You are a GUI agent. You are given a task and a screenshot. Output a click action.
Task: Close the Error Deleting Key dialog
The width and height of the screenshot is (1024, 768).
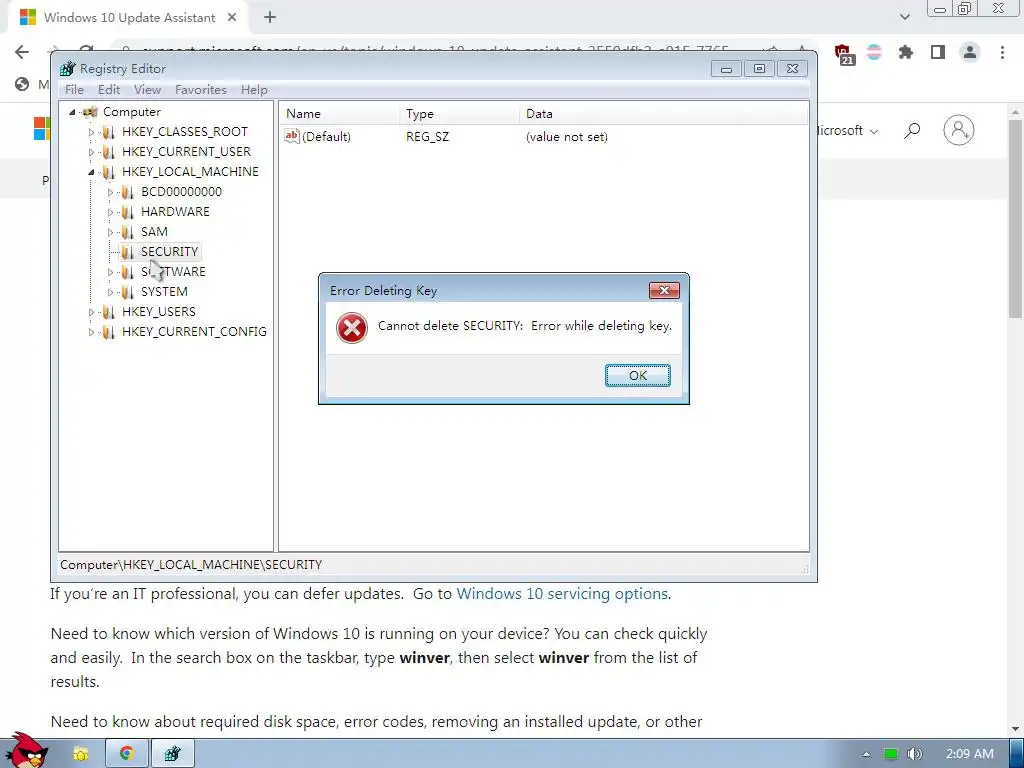click(664, 290)
